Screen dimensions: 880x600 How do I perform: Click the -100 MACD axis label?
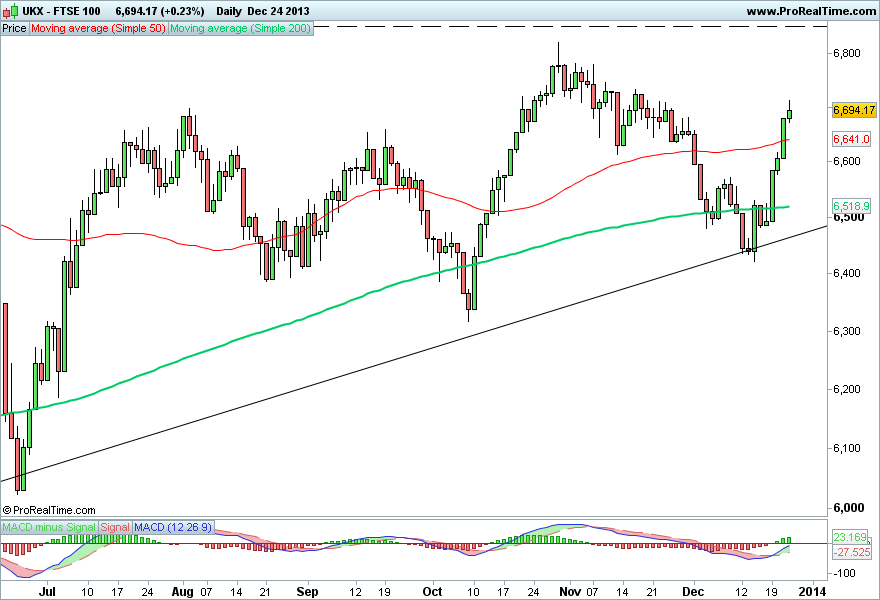pos(844,574)
